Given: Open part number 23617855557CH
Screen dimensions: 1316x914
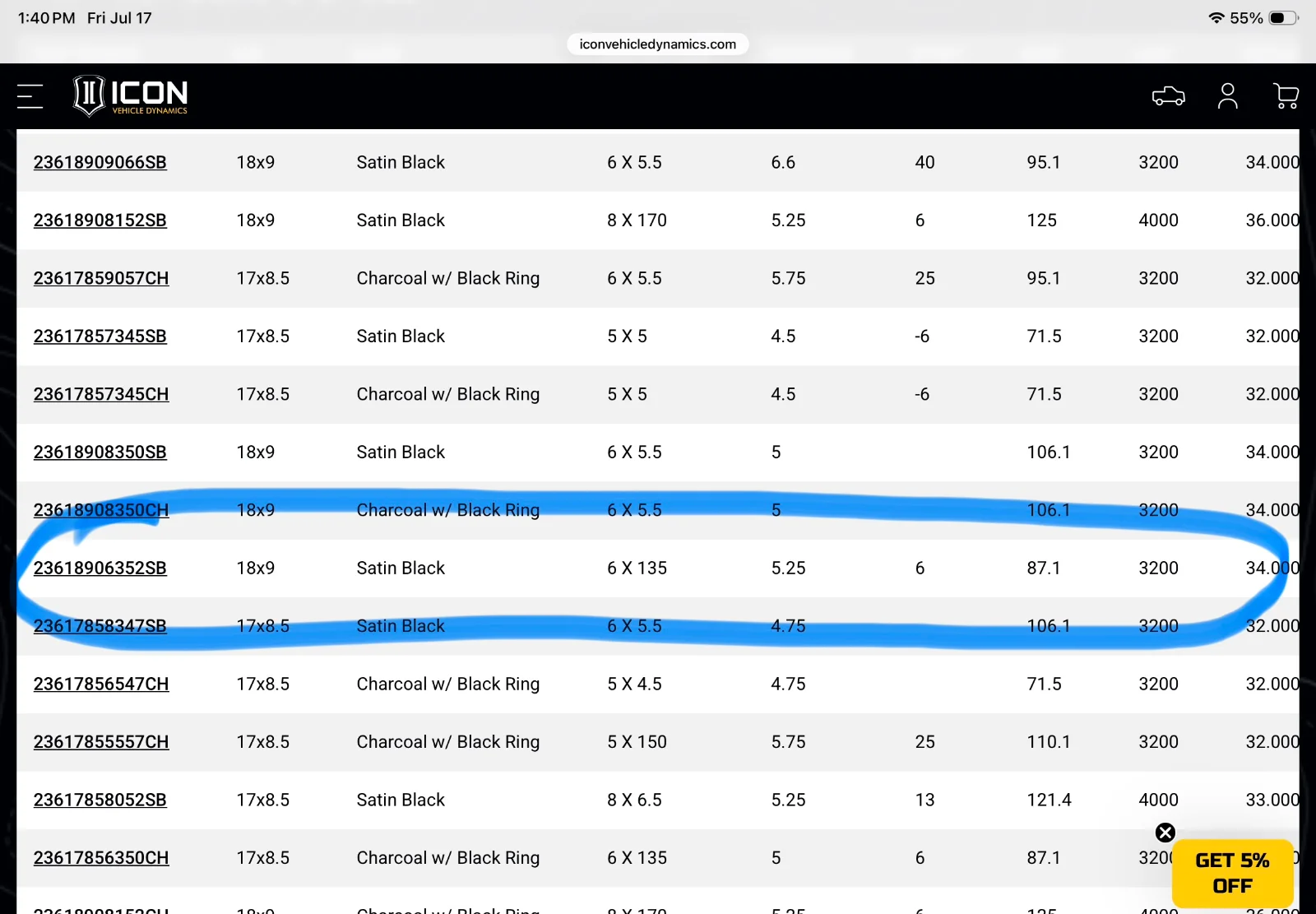Looking at the screenshot, I should [101, 742].
